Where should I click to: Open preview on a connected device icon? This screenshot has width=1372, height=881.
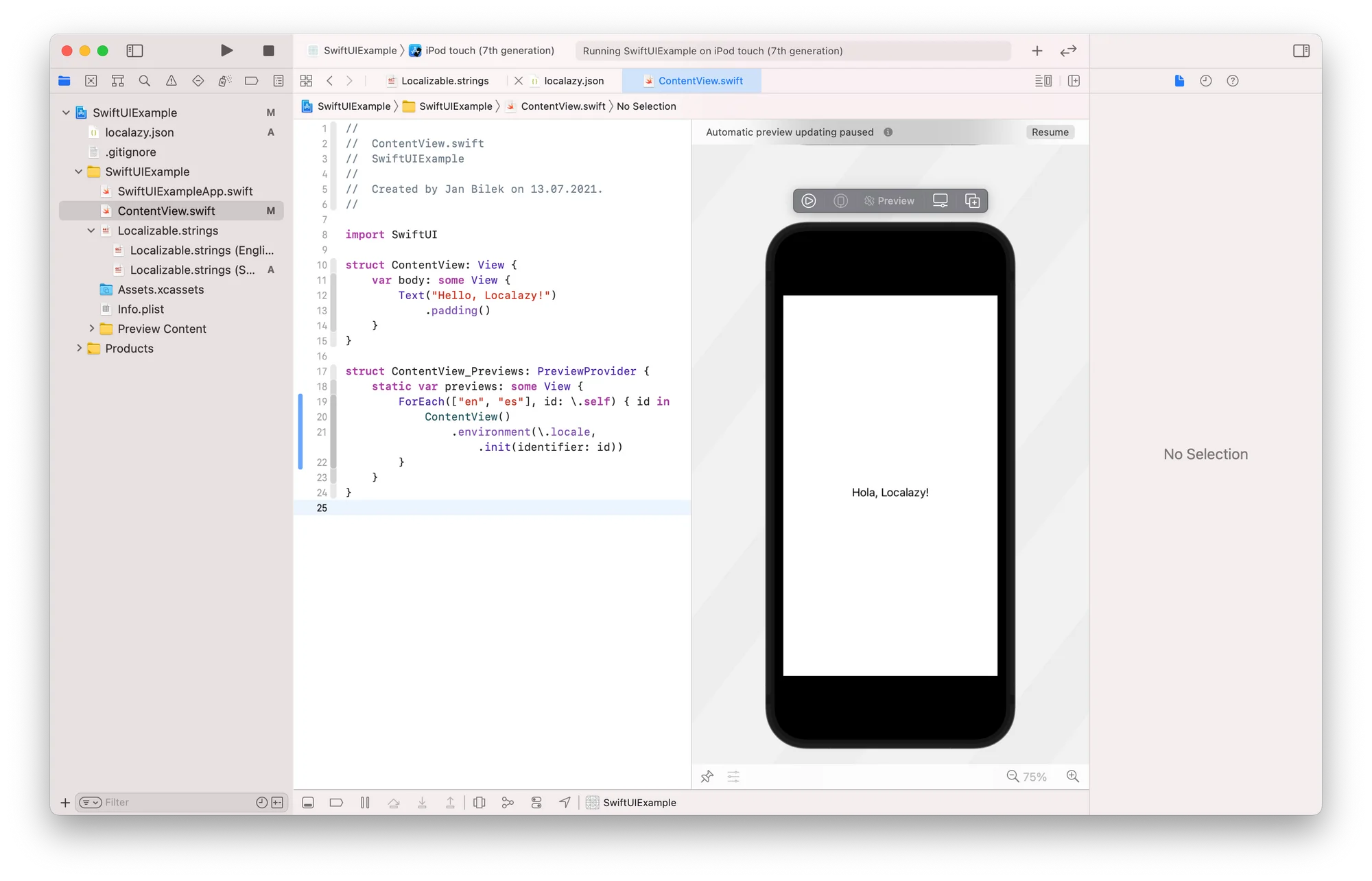click(x=939, y=200)
